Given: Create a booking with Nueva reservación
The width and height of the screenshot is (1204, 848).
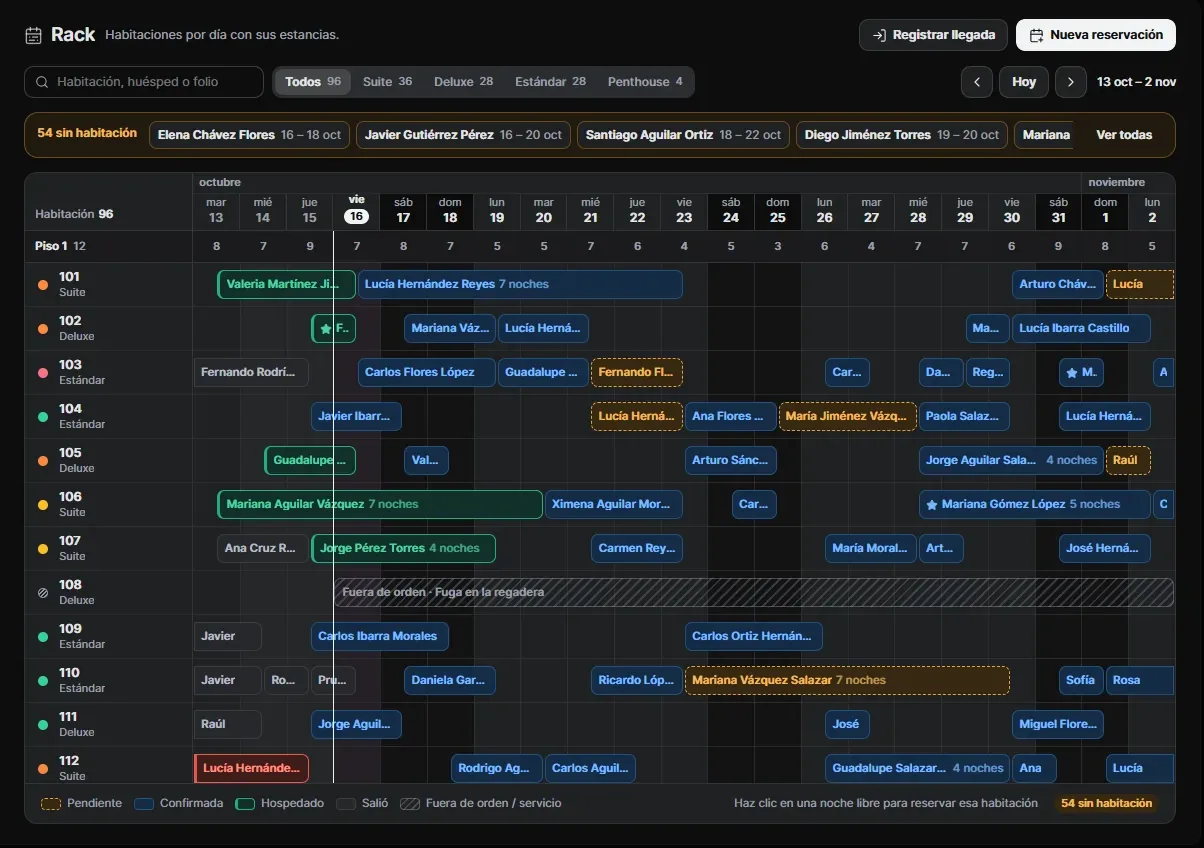Looking at the screenshot, I should click(x=1096, y=35).
